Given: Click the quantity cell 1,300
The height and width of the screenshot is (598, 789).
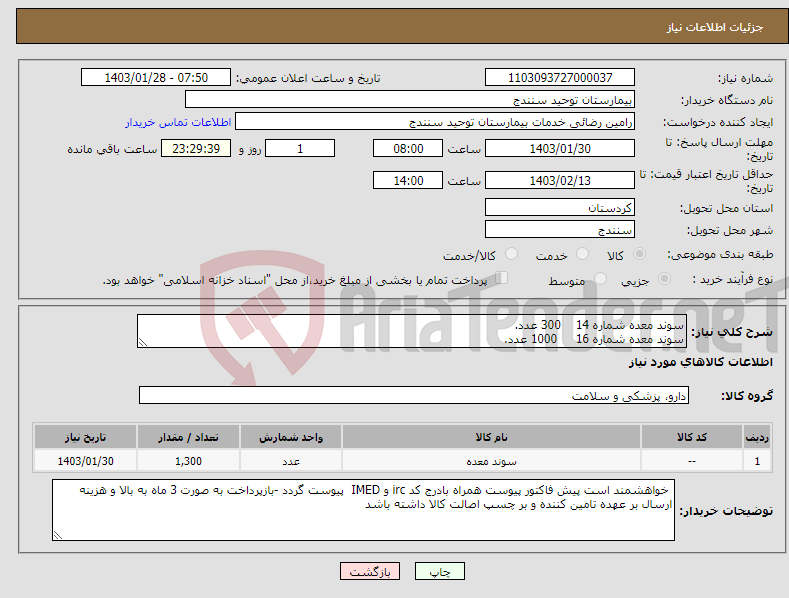Looking at the screenshot, I should click(188, 461).
